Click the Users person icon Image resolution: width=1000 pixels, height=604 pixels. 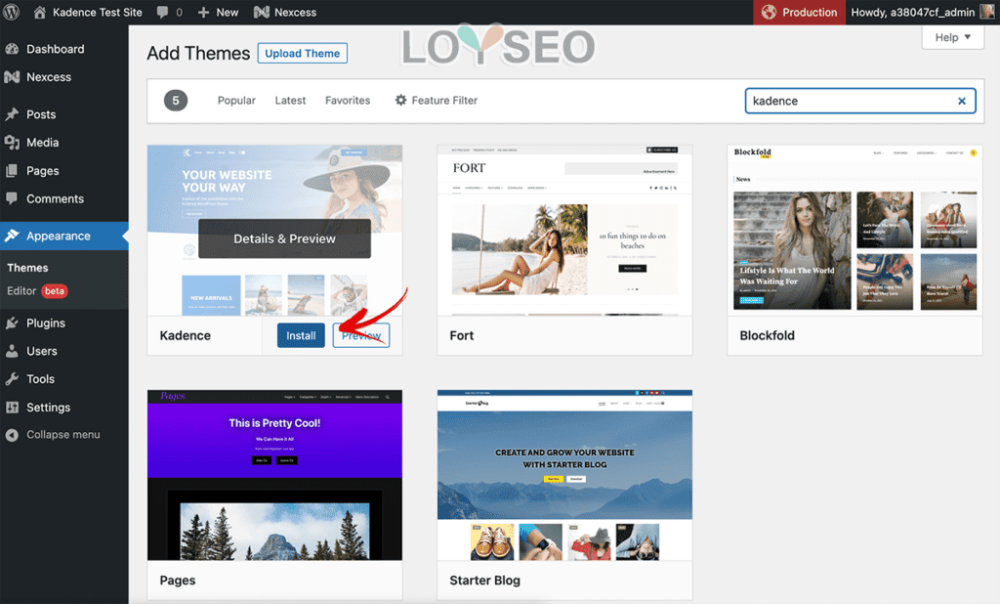click(12, 351)
